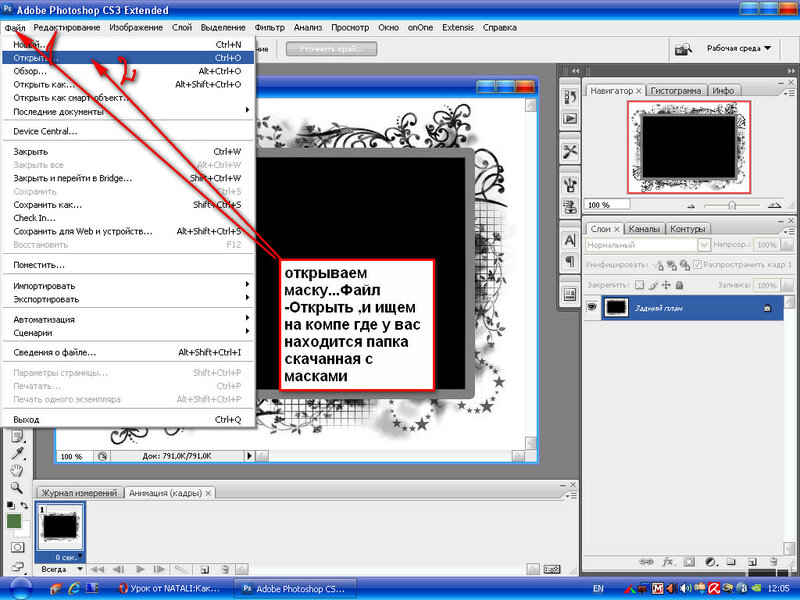This screenshot has width=800, height=600.
Task: Open the Clone Source panel icon
Action: [x=570, y=207]
